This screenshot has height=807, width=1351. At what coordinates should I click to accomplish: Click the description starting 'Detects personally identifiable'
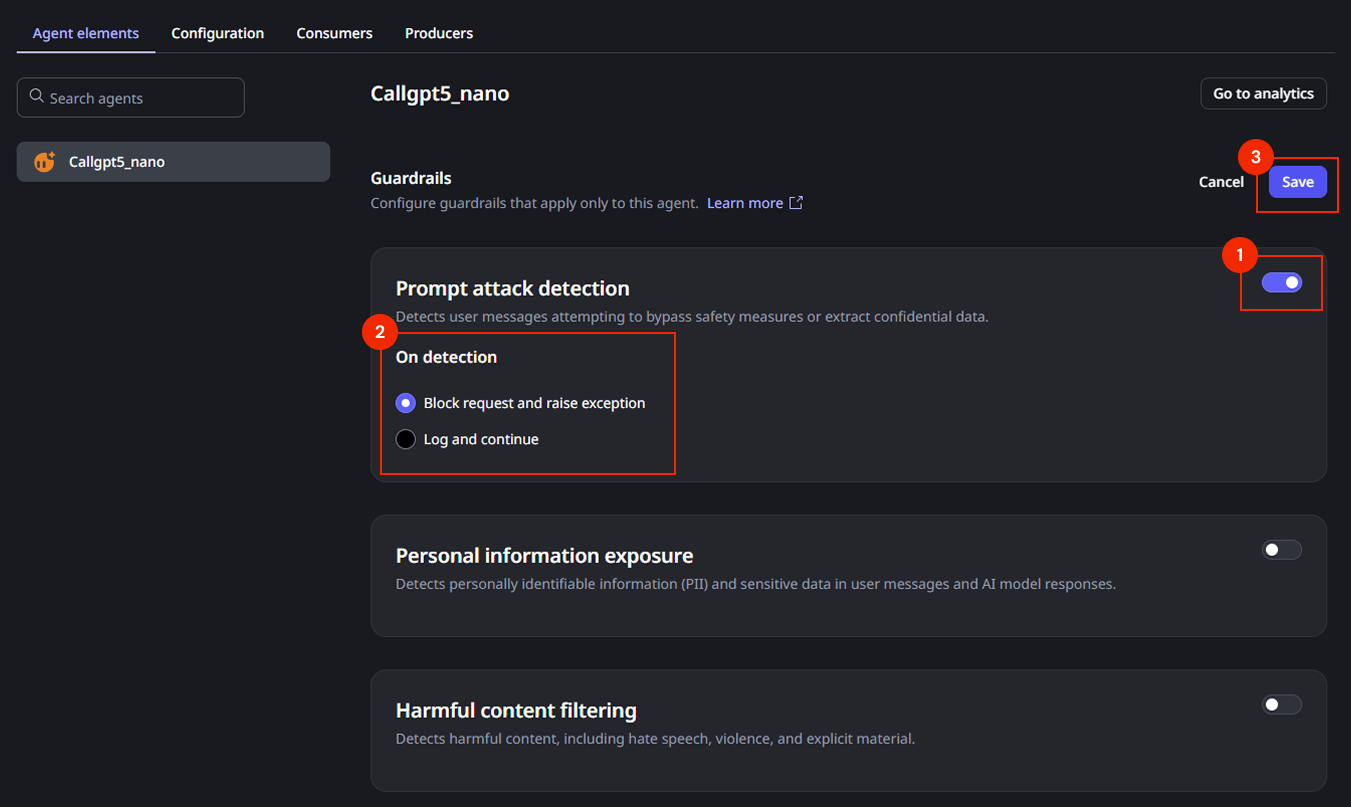(756, 584)
